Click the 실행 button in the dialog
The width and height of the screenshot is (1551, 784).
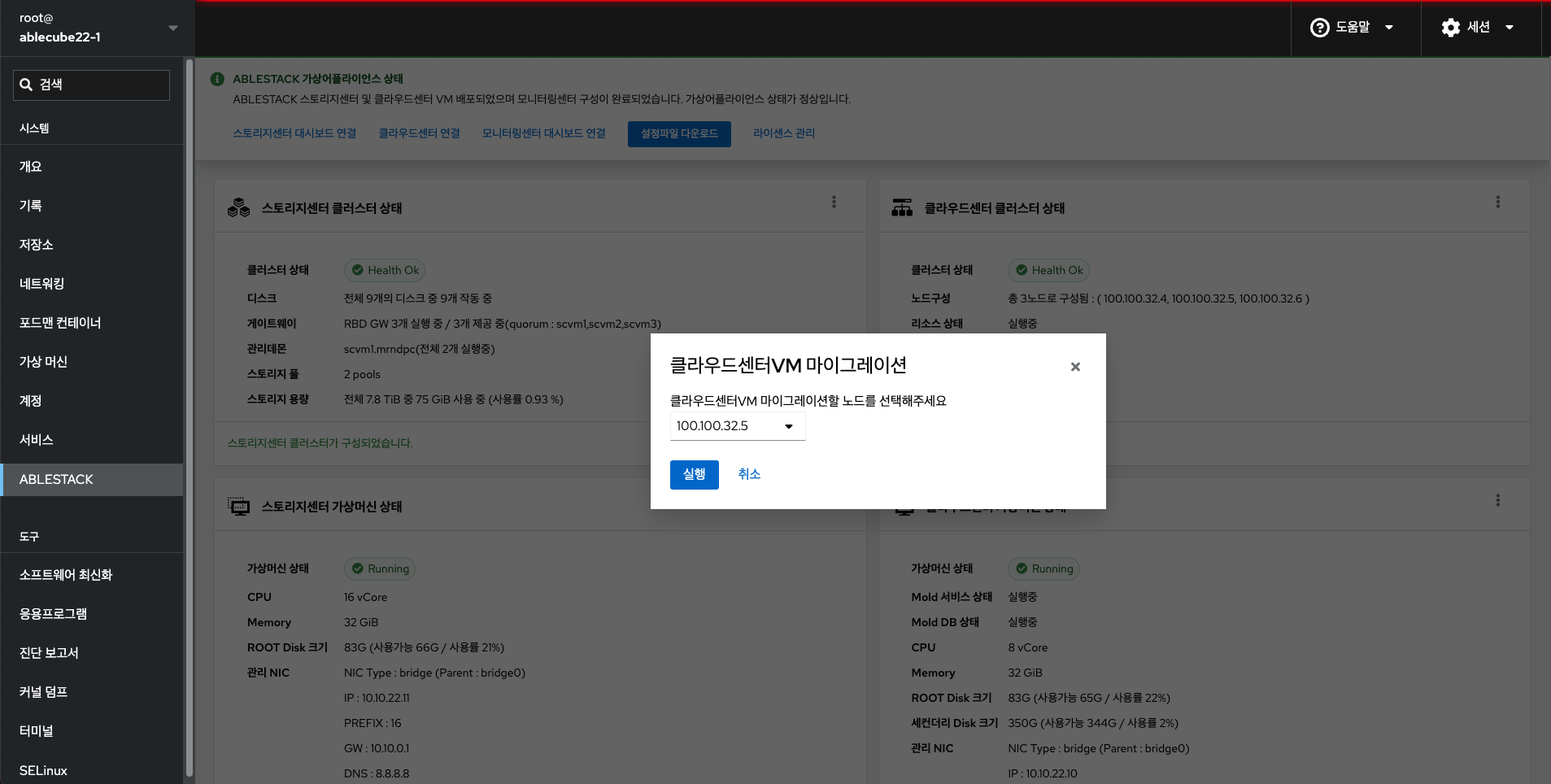click(x=694, y=474)
